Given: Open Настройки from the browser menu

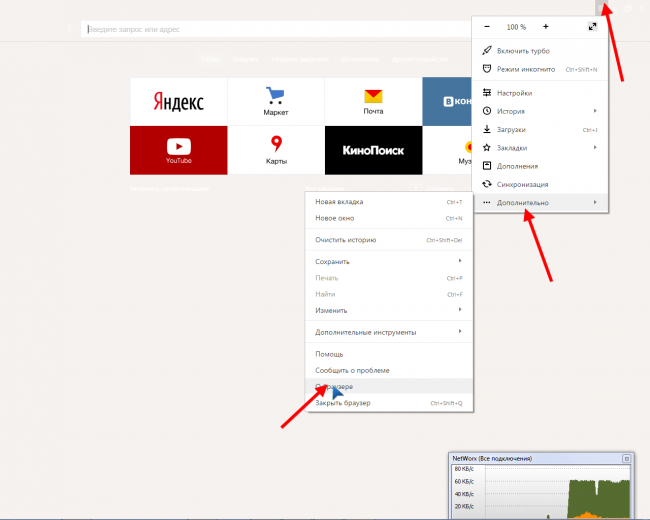Looking at the screenshot, I should [514, 93].
